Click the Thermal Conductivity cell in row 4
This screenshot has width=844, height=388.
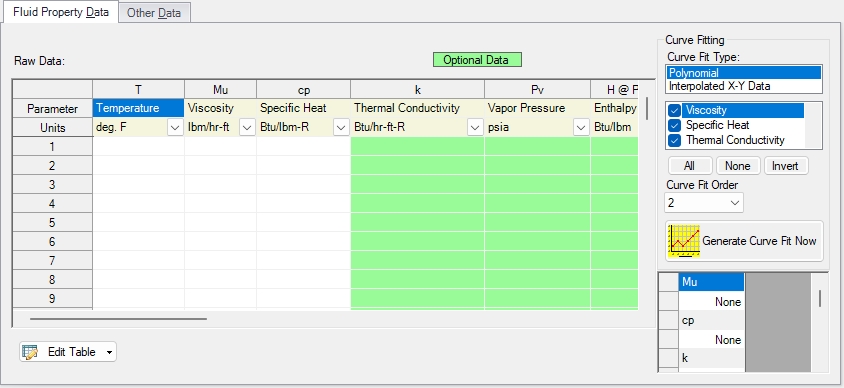[418, 203]
